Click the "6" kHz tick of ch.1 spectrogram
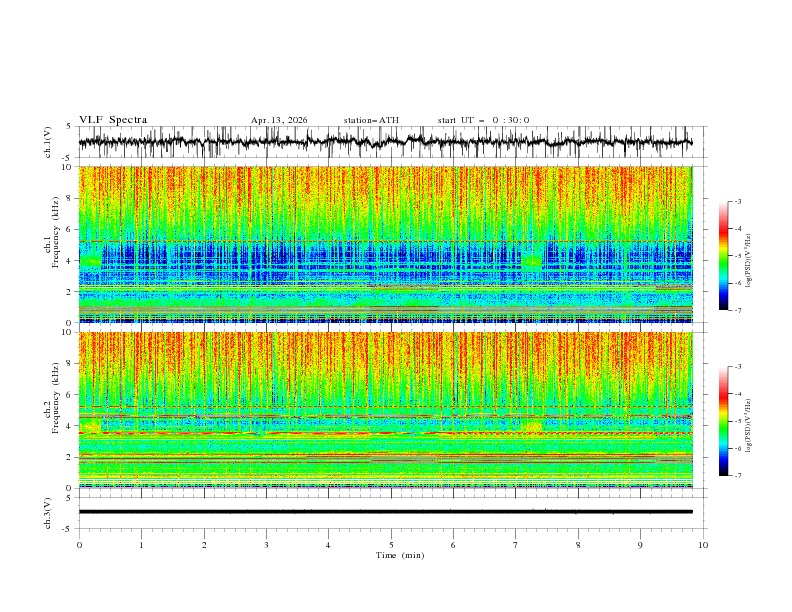The width and height of the screenshot is (792, 612). [x=71, y=229]
